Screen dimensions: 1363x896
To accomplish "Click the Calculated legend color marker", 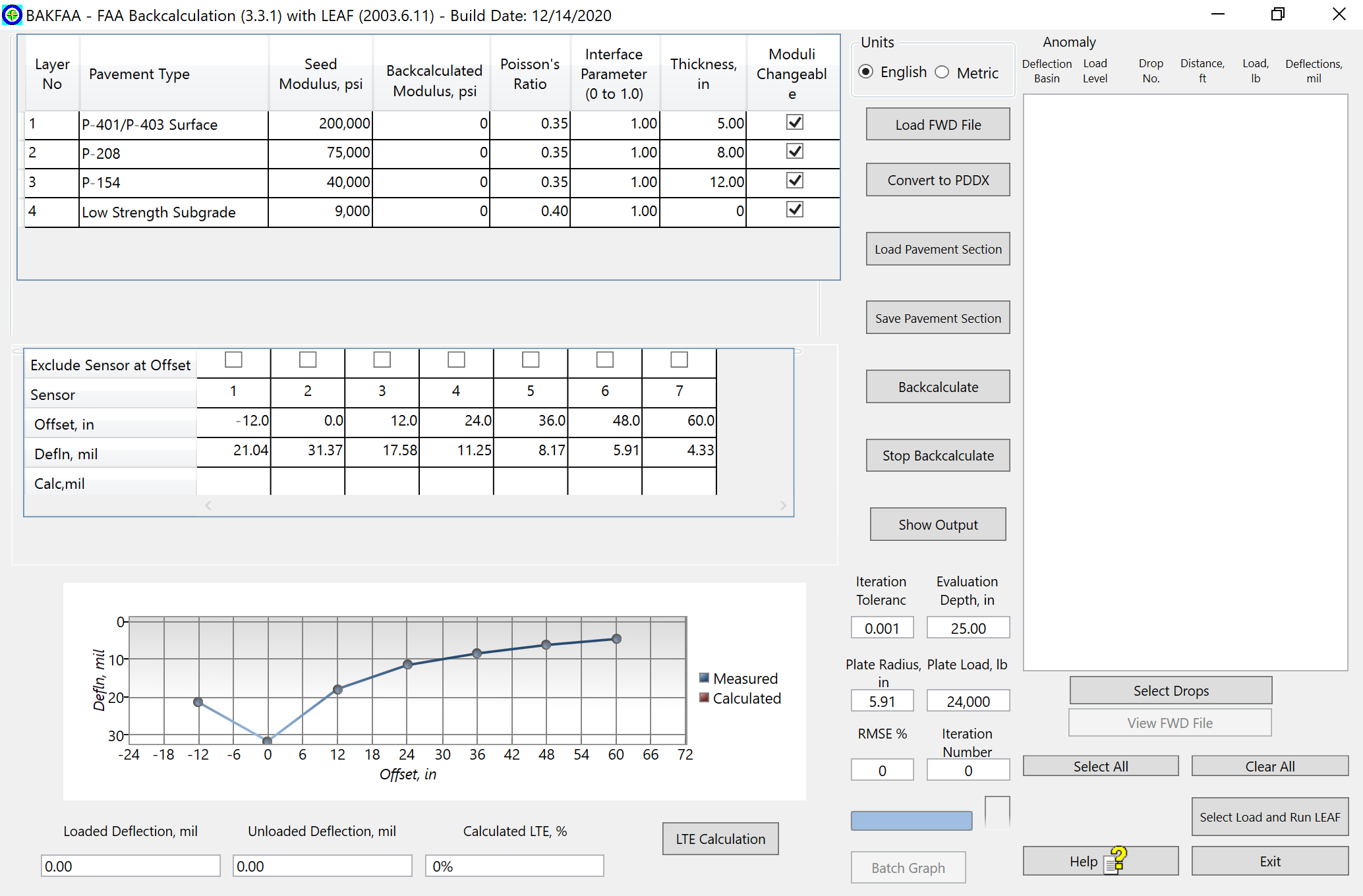I will 704,698.
